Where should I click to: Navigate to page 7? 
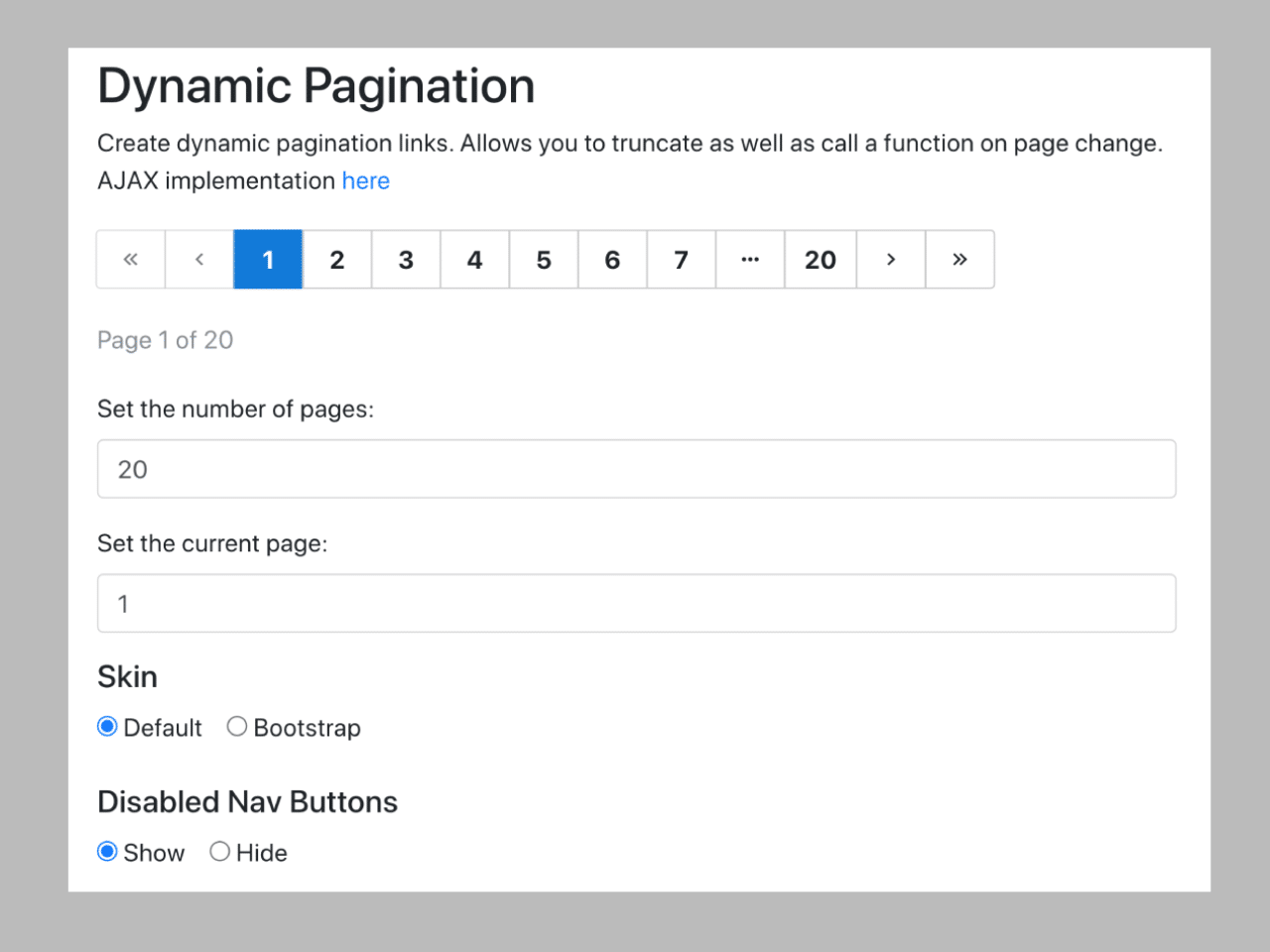(682, 259)
